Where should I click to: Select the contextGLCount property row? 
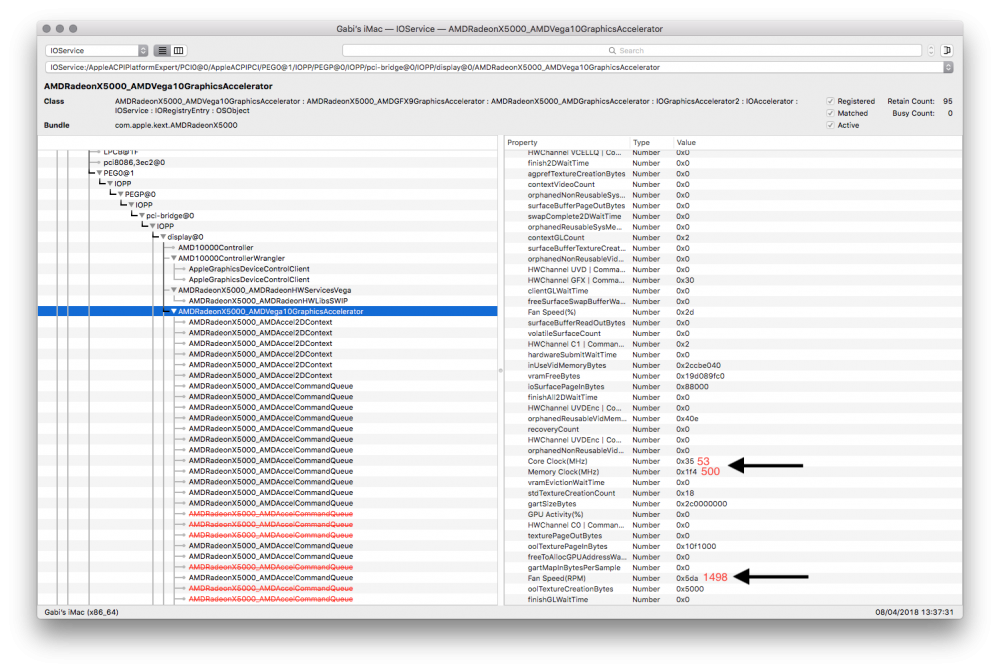pos(733,237)
